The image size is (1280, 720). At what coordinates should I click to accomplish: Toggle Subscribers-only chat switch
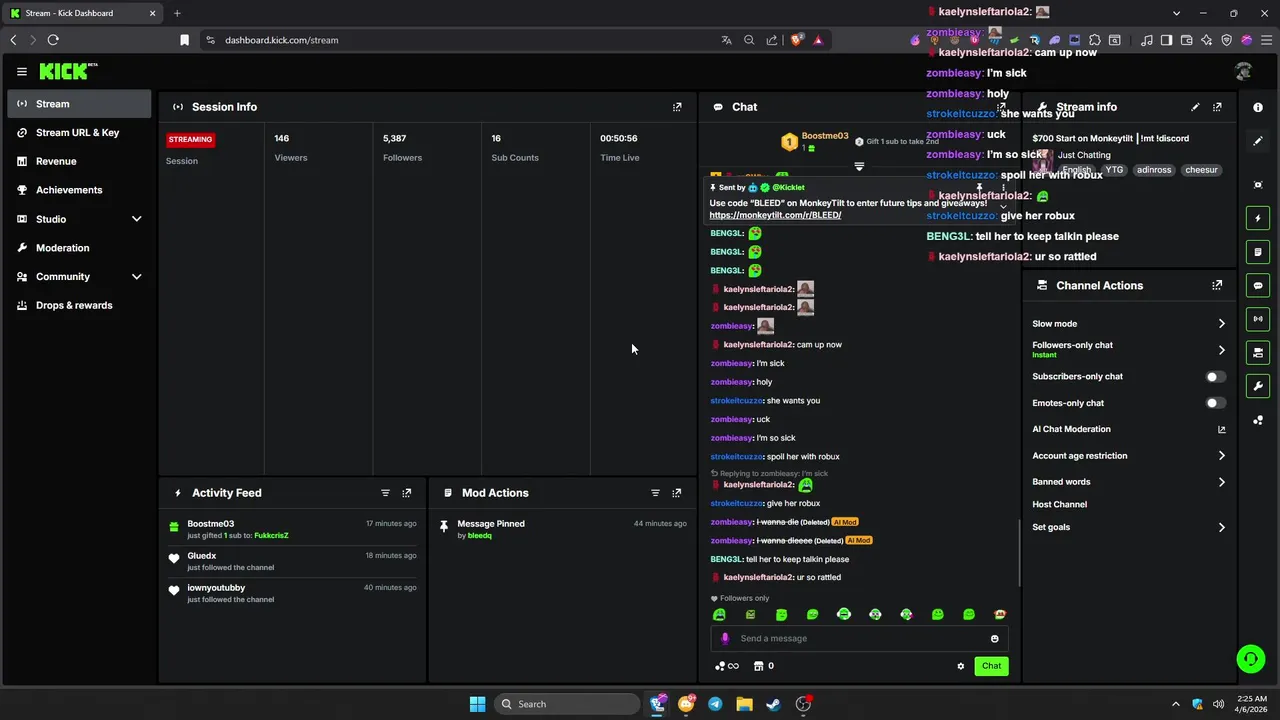point(1215,377)
